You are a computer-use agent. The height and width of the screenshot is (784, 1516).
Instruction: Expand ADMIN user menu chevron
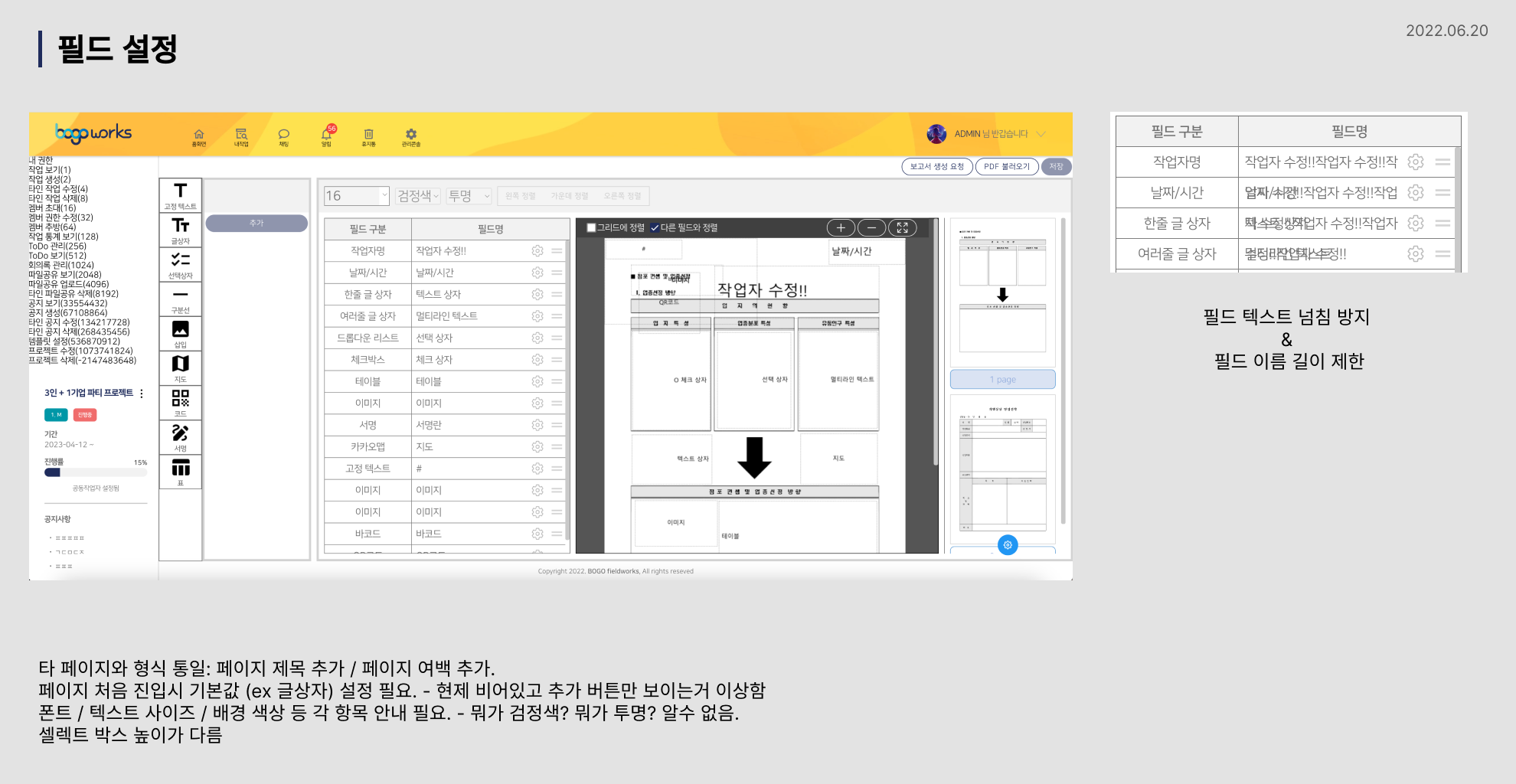[1041, 134]
